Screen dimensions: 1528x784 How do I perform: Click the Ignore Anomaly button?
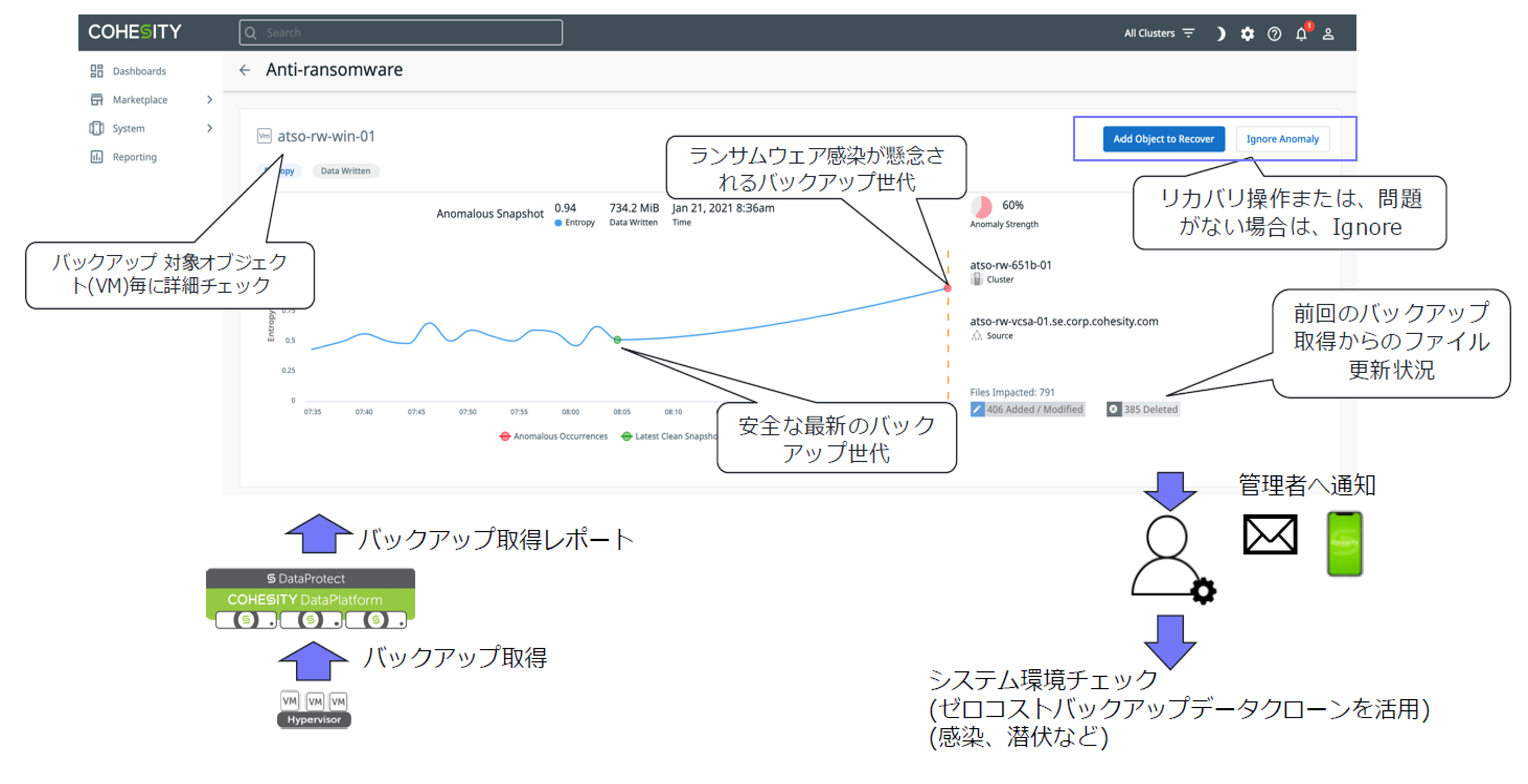[x=1282, y=139]
